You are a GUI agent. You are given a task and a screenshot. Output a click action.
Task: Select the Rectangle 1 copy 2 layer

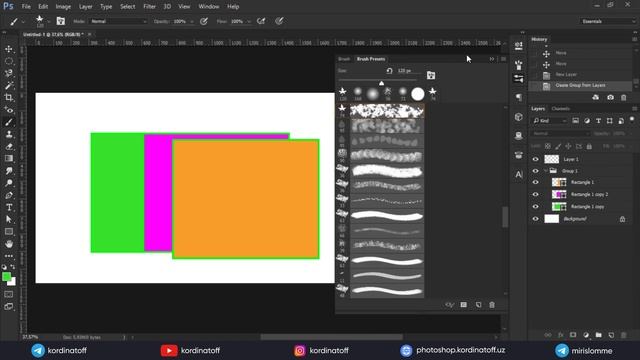click(589, 195)
